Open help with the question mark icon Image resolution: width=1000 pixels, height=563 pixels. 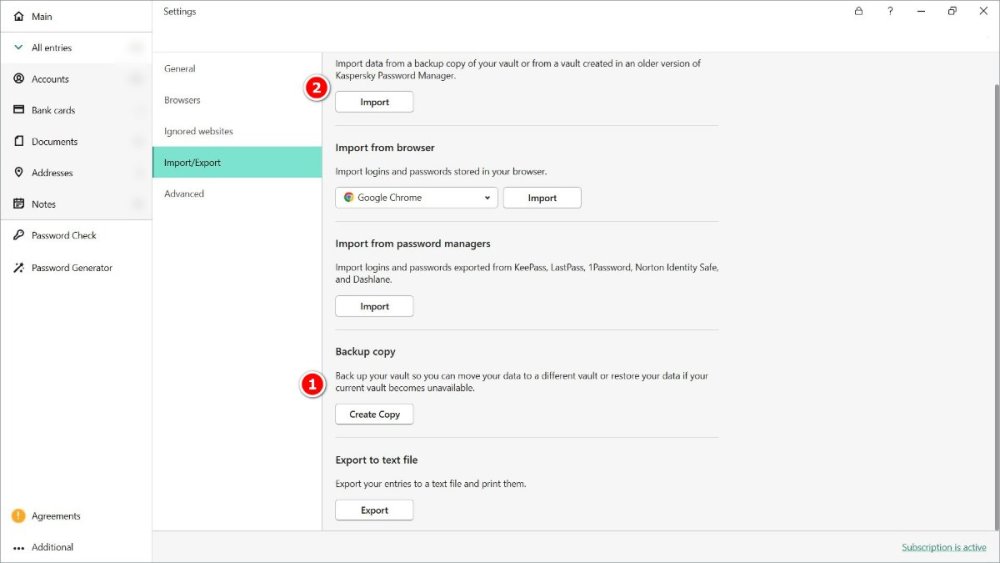(x=890, y=12)
